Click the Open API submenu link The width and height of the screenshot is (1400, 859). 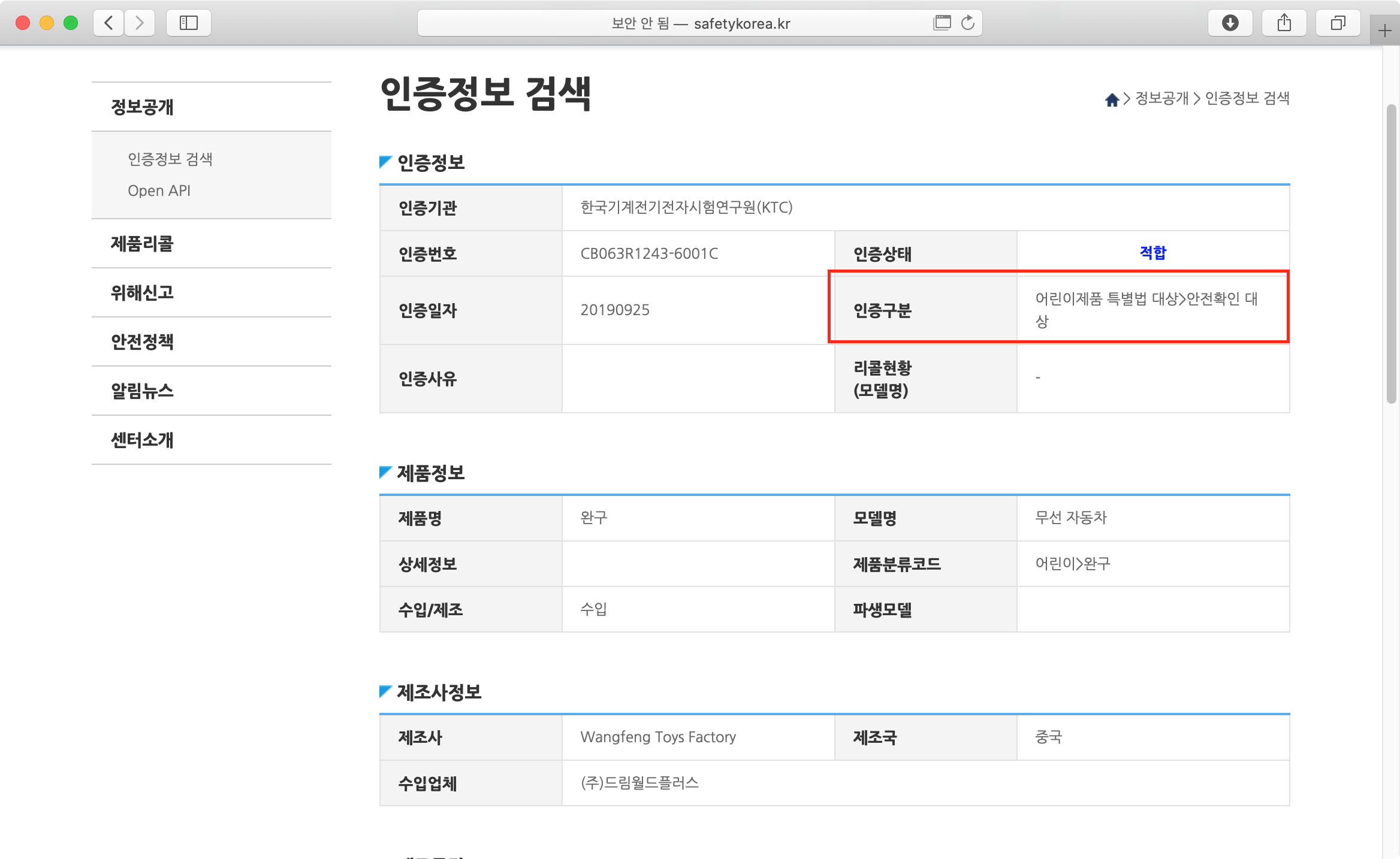click(159, 190)
